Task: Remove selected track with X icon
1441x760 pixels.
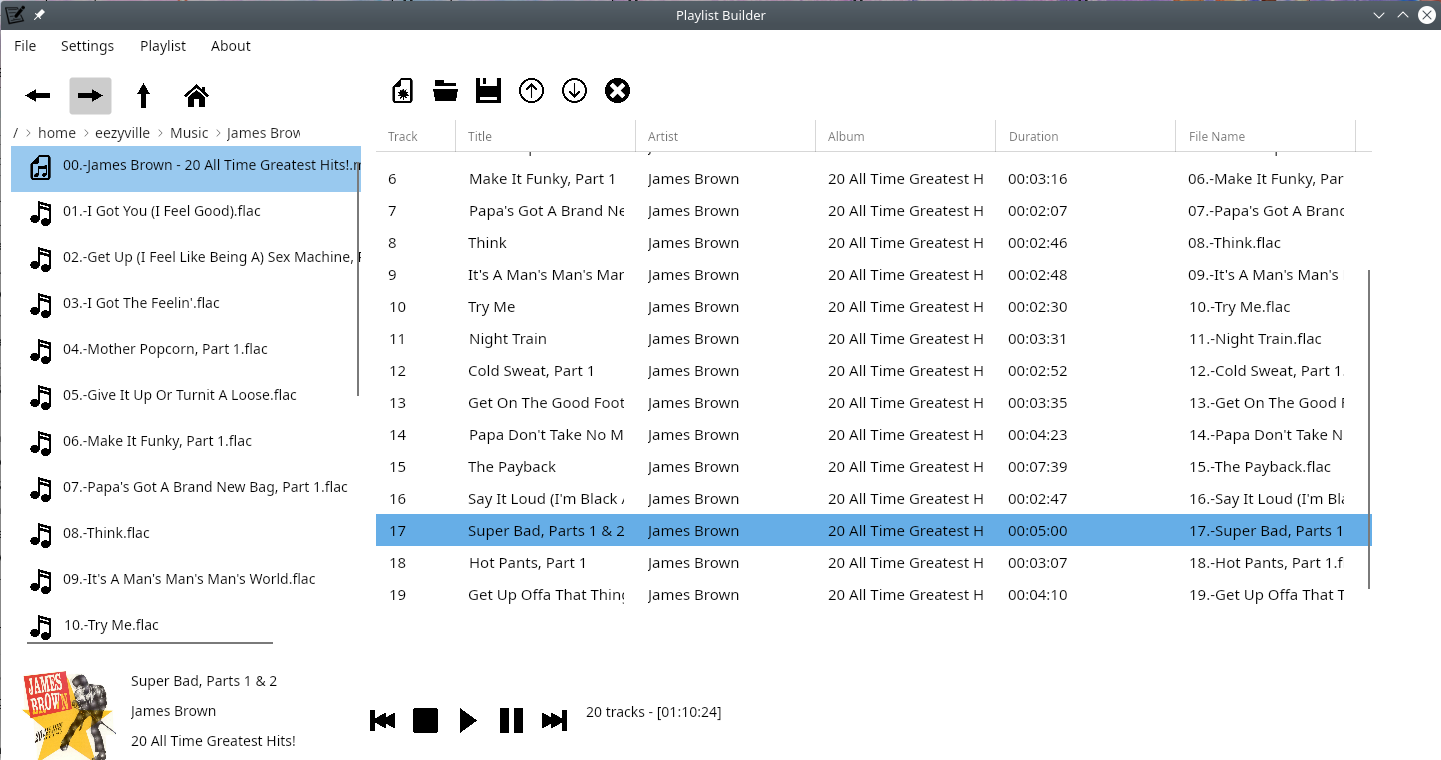Action: click(618, 91)
